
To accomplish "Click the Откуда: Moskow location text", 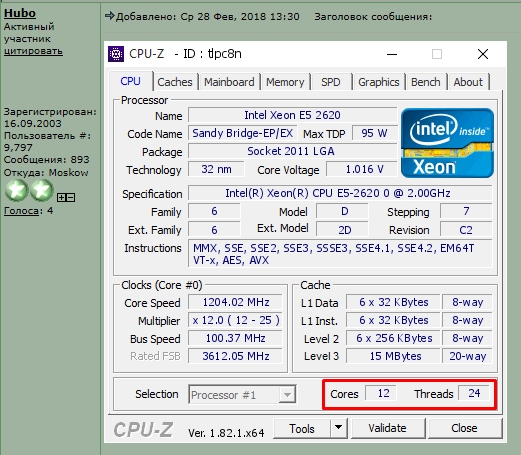I will pos(46,173).
